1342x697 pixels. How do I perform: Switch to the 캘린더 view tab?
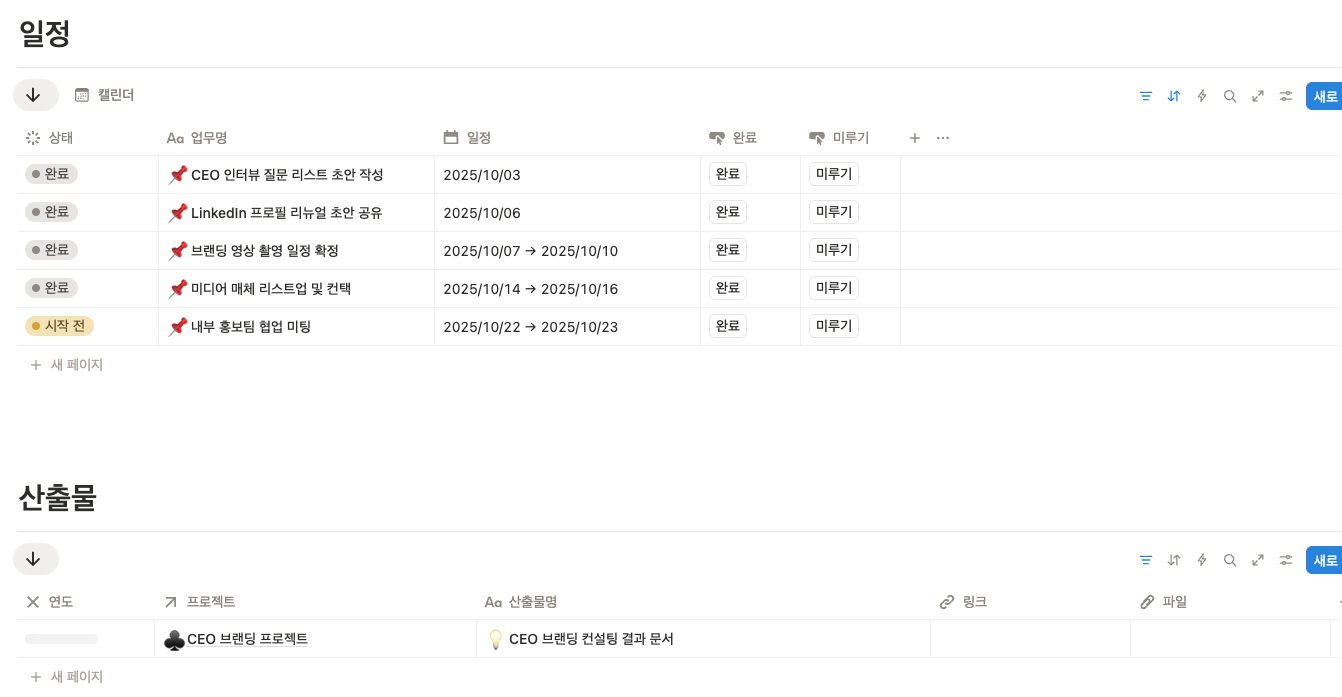coord(105,95)
